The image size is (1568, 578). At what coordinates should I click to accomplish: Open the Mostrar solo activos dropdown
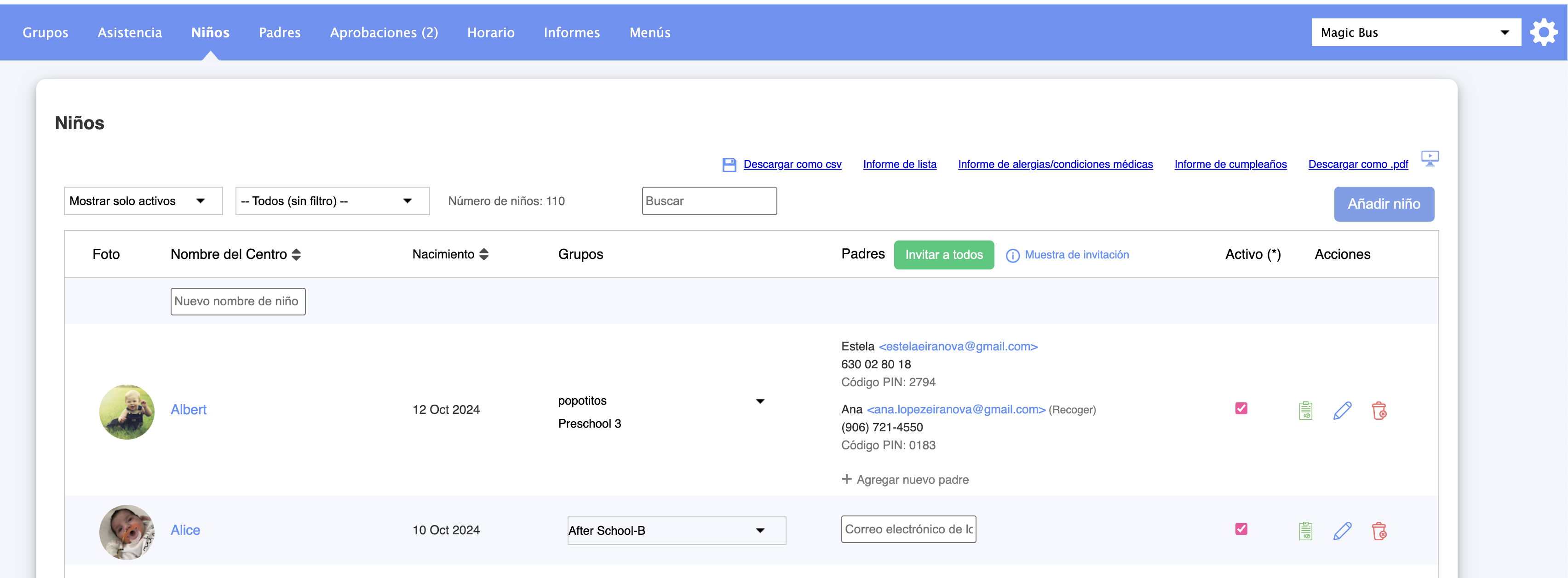(x=143, y=201)
